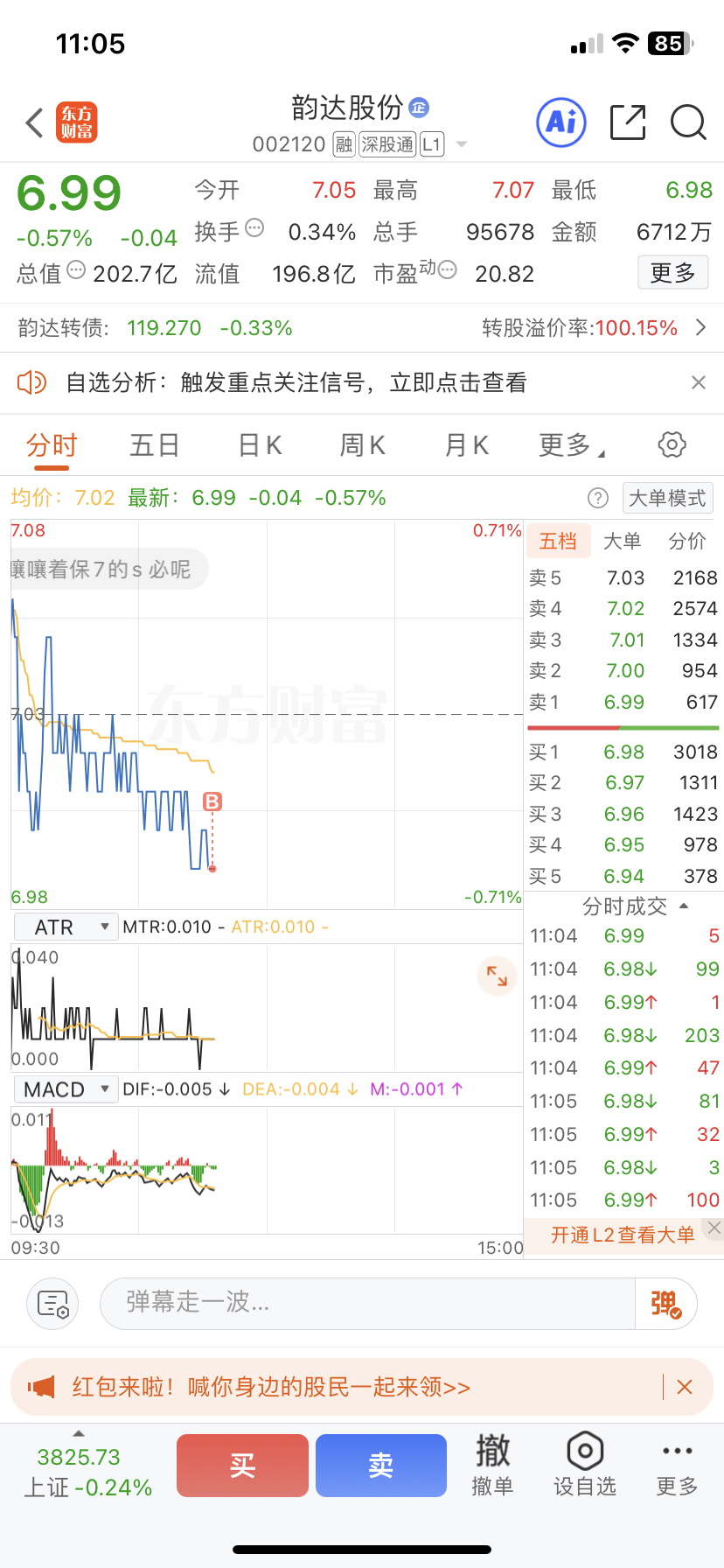Select the 五档 tab

point(558,542)
